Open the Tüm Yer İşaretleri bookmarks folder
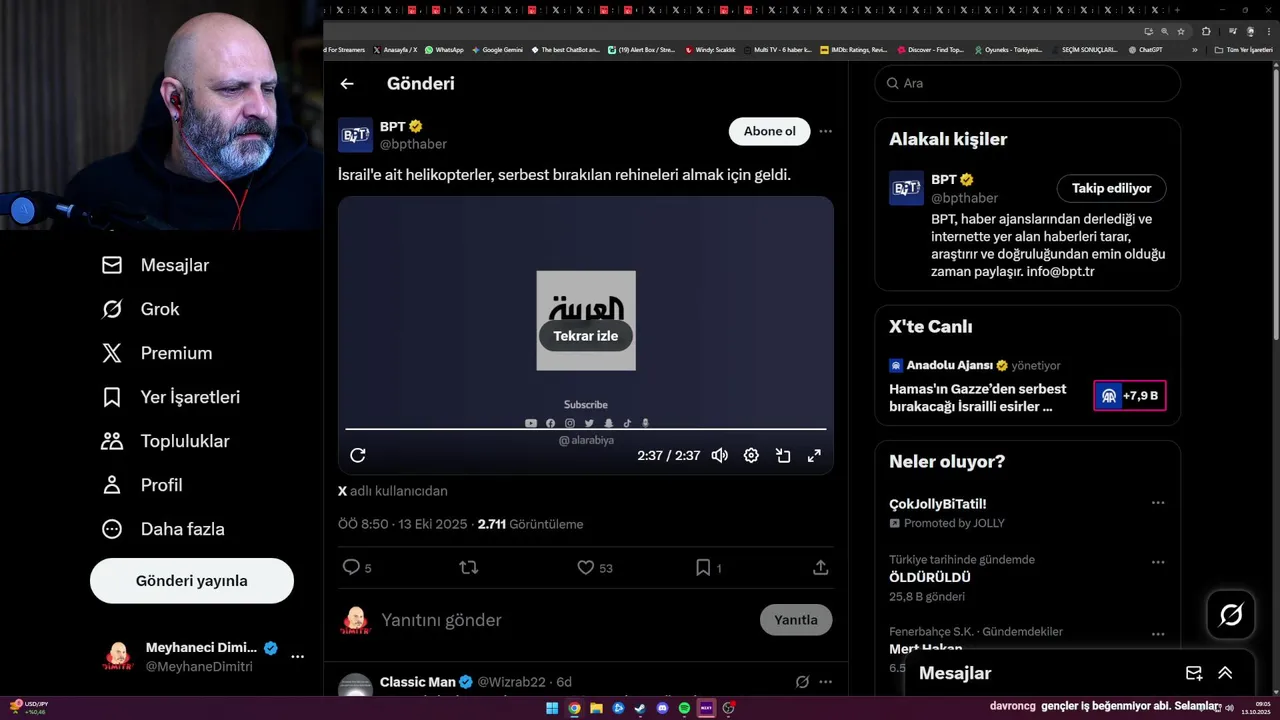This screenshot has height=720, width=1280. pos(1244,49)
